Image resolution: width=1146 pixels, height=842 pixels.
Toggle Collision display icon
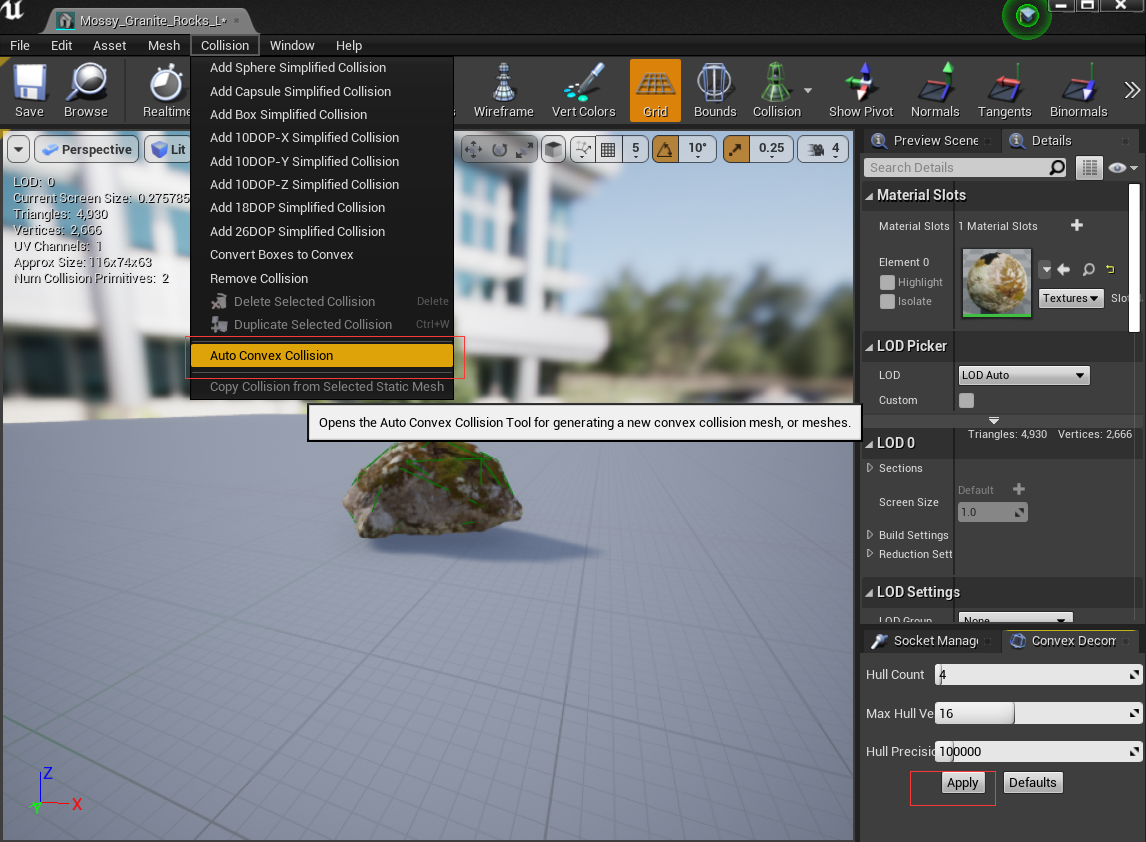[x=776, y=90]
